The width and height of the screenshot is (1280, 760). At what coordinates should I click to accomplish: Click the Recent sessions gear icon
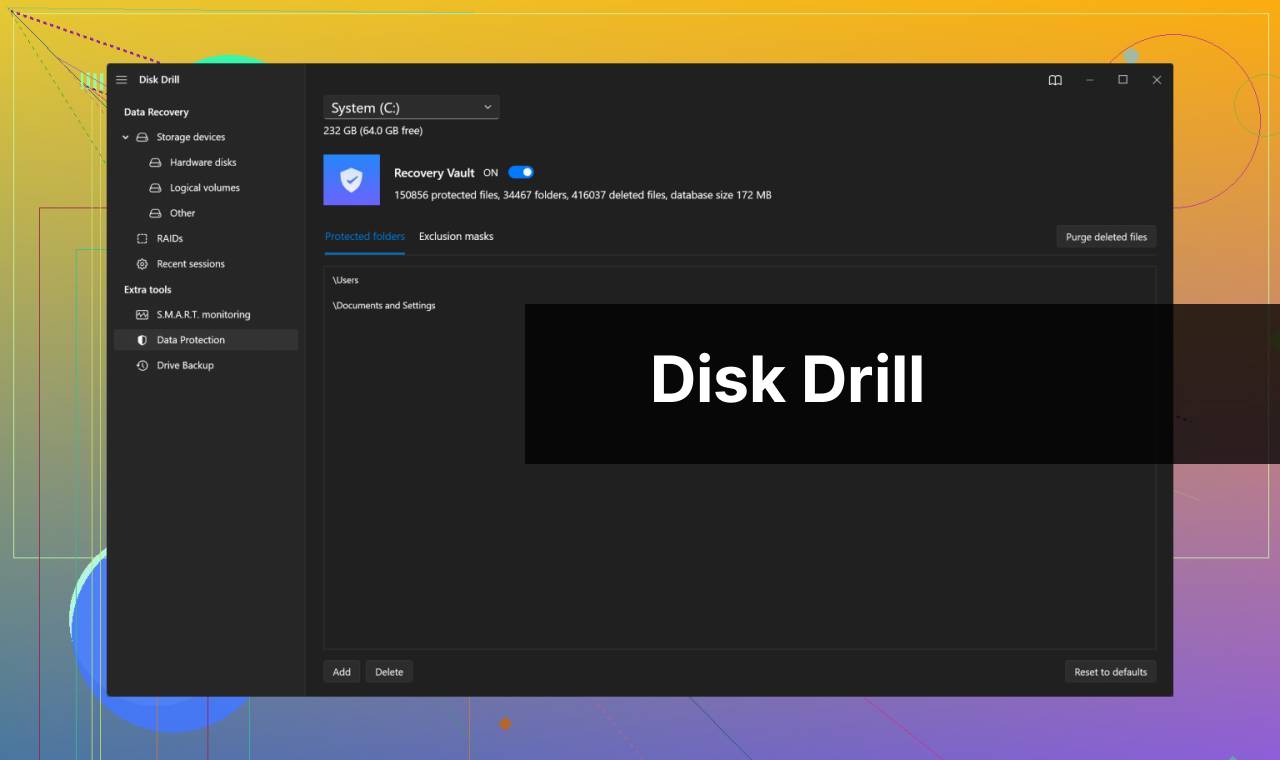coord(142,264)
